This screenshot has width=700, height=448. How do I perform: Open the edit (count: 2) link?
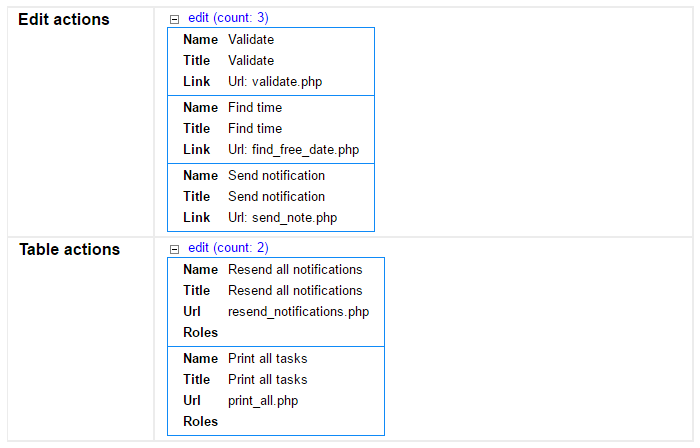pos(228,248)
